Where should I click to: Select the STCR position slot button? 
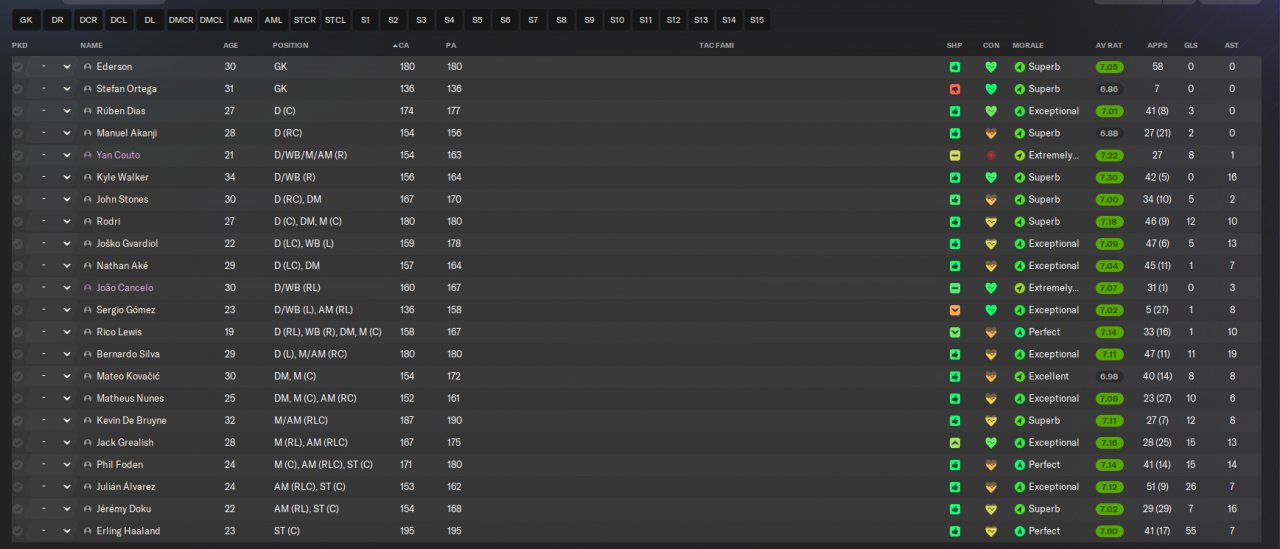[x=305, y=20]
